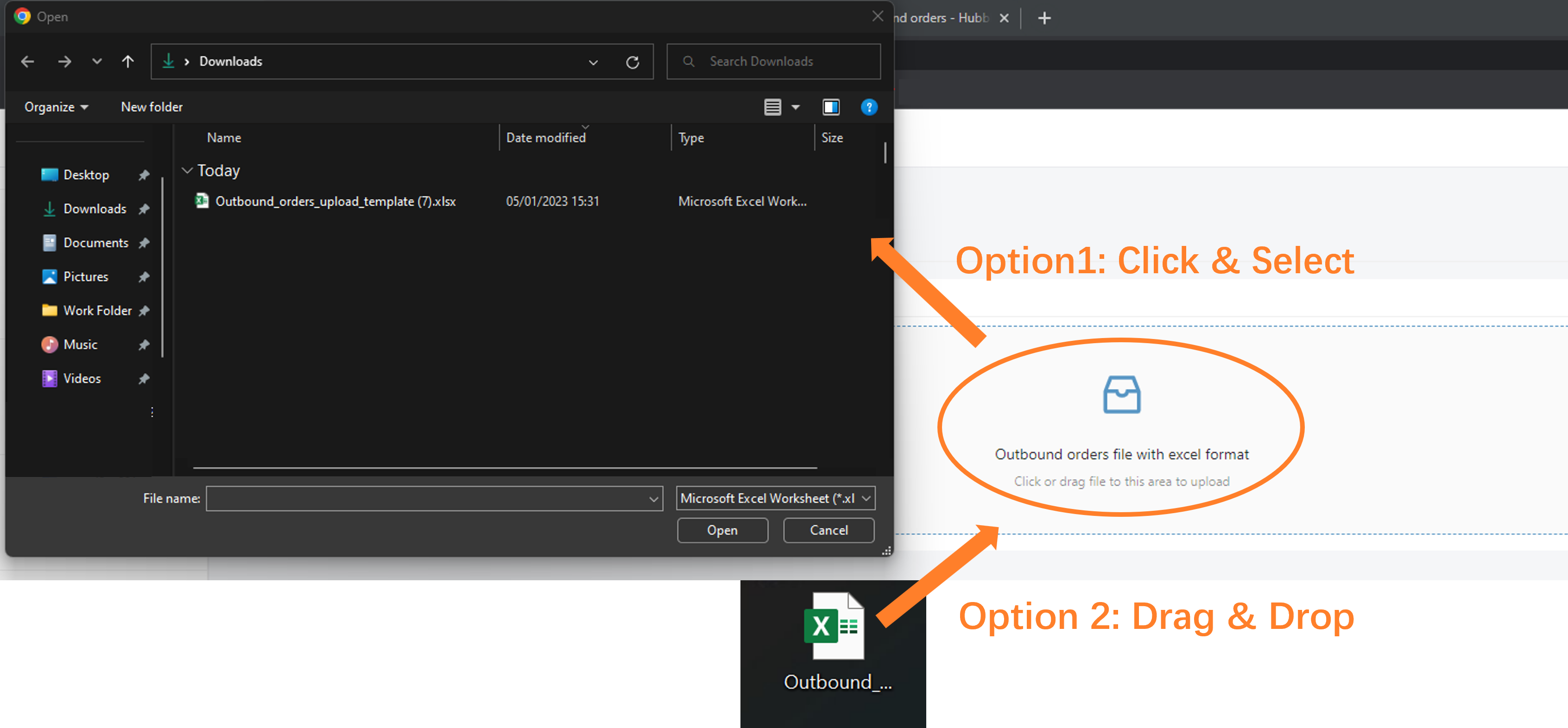Viewport: 1568px width, 728px height.
Task: Select the Outbound Excel desktop file icon
Action: [x=834, y=627]
